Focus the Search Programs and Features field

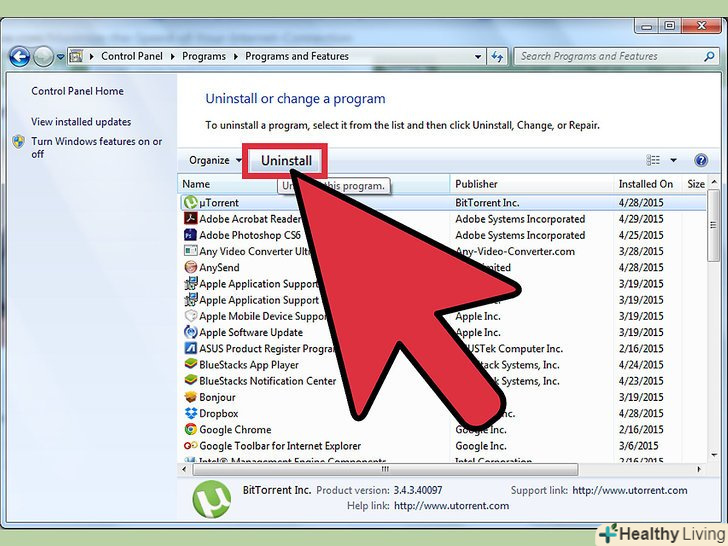tap(616, 57)
